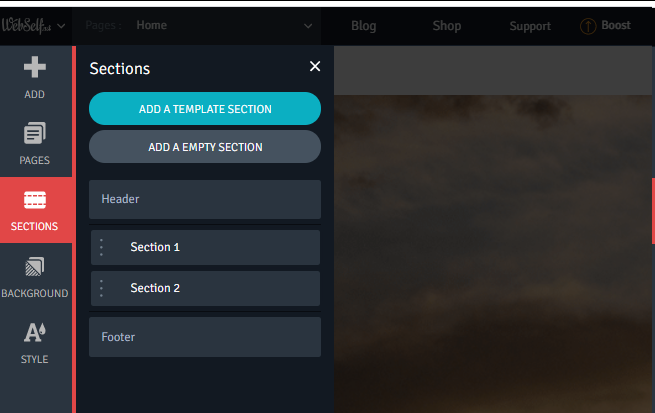Select the Section 1 item
Image resolution: width=655 pixels, height=413 pixels.
(206, 247)
